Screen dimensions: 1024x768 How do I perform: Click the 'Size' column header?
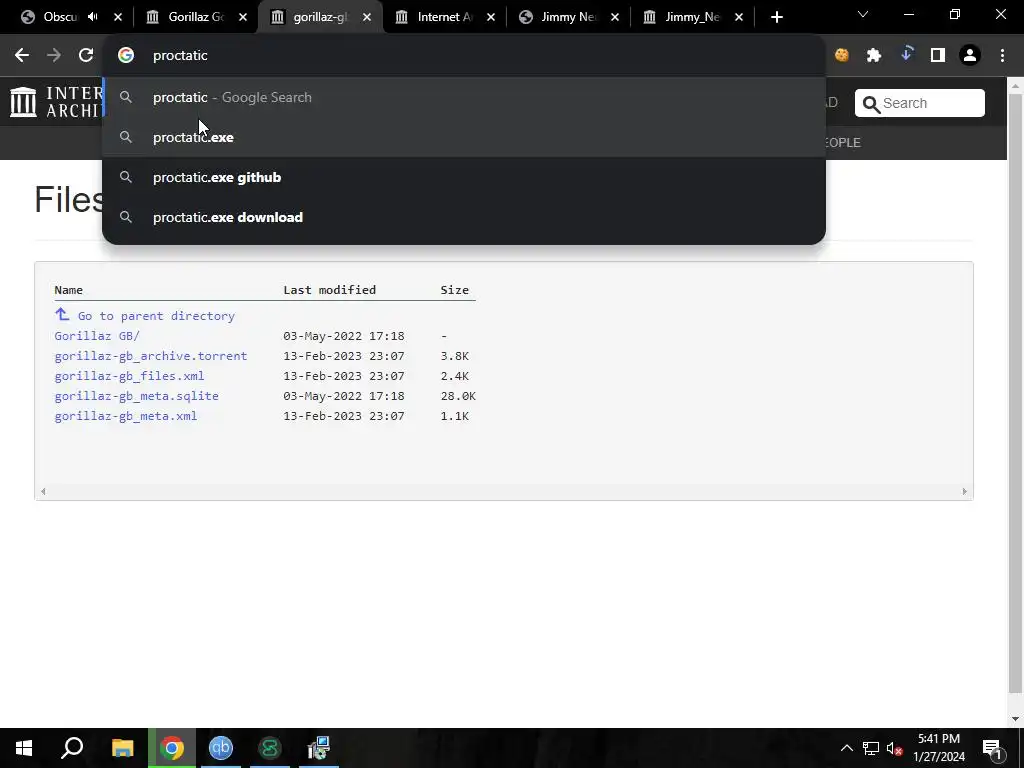tap(455, 290)
